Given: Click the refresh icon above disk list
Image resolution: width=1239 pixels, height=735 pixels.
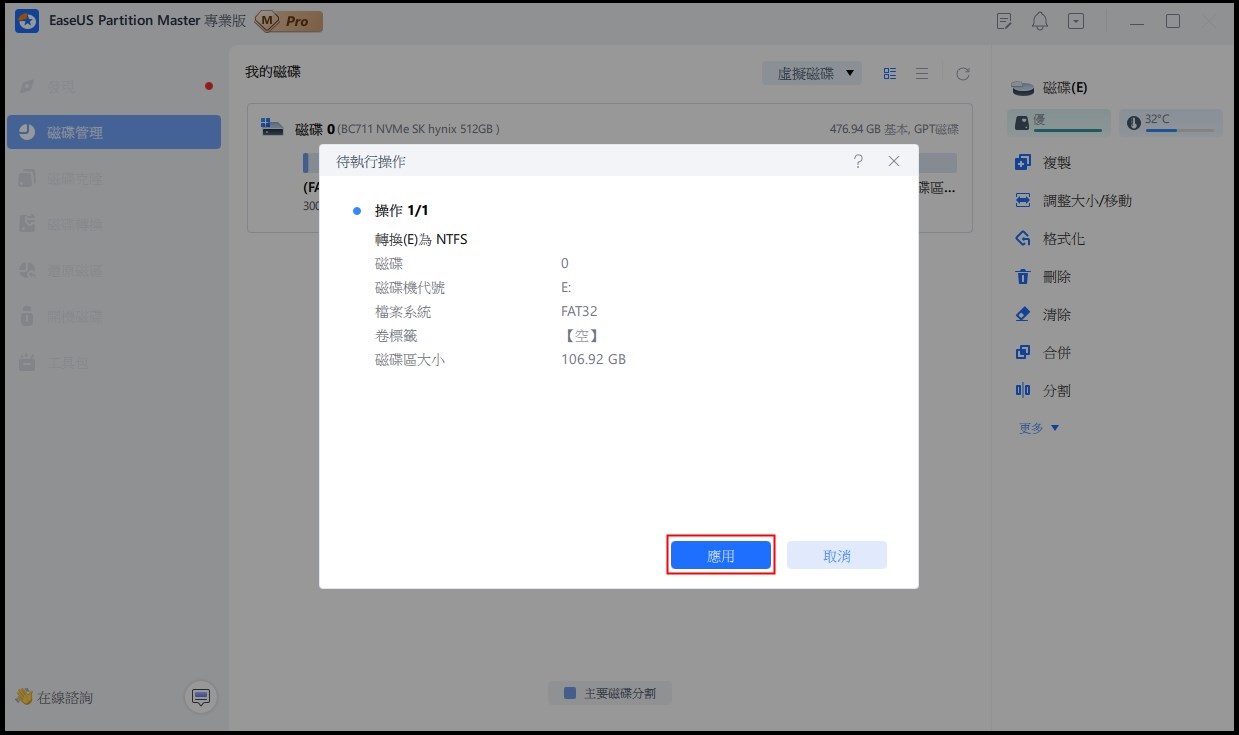Looking at the screenshot, I should (x=962, y=72).
